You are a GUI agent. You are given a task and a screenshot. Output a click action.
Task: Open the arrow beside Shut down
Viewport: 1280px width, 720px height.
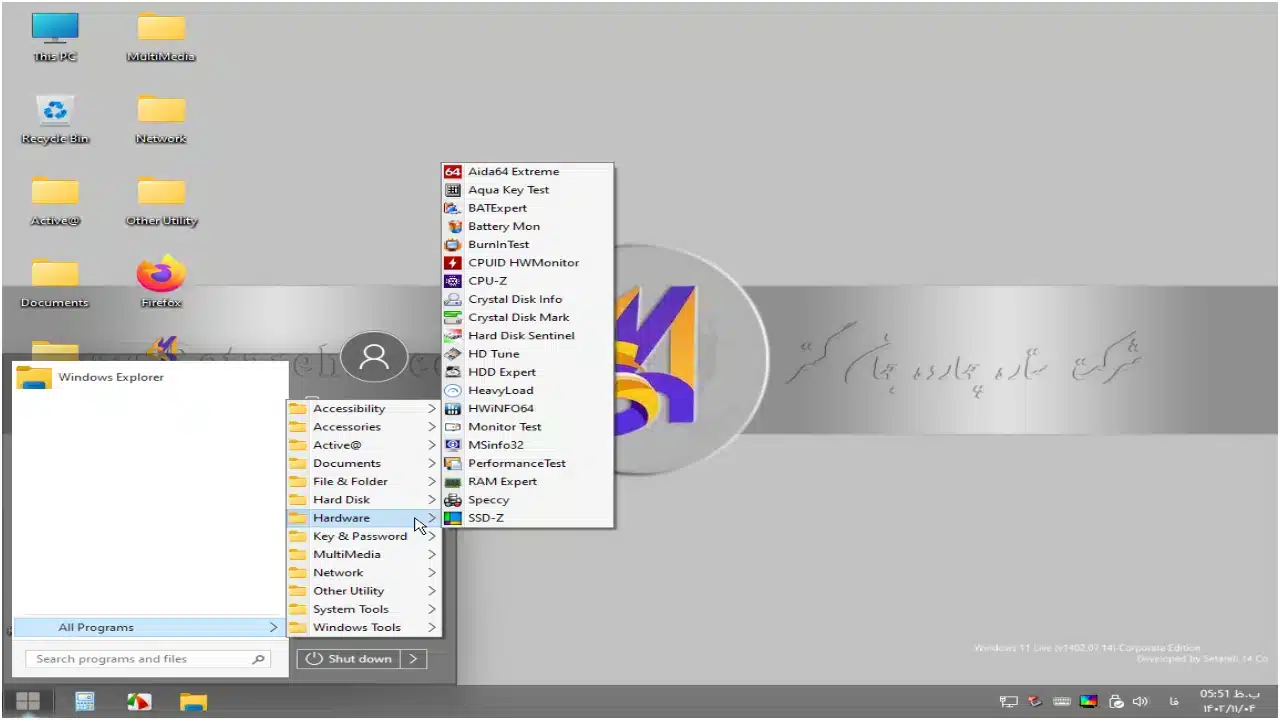[413, 659]
